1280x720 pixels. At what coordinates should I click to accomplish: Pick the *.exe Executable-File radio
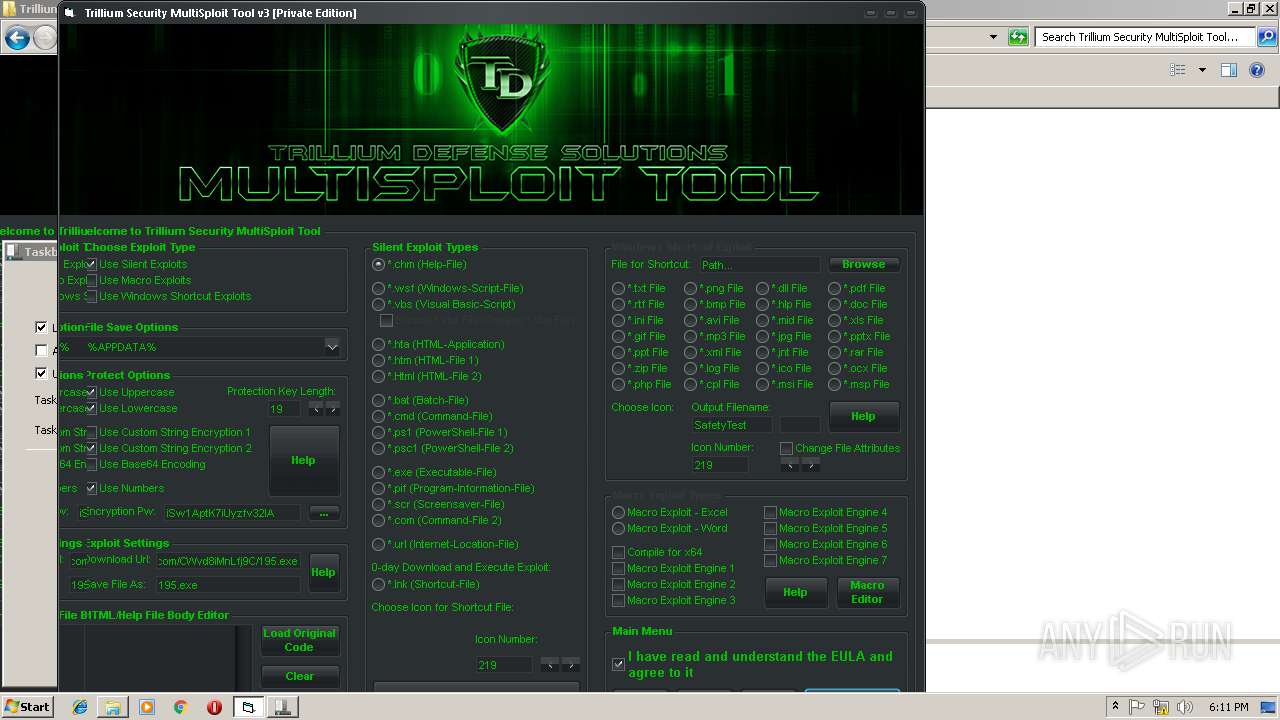coord(378,473)
